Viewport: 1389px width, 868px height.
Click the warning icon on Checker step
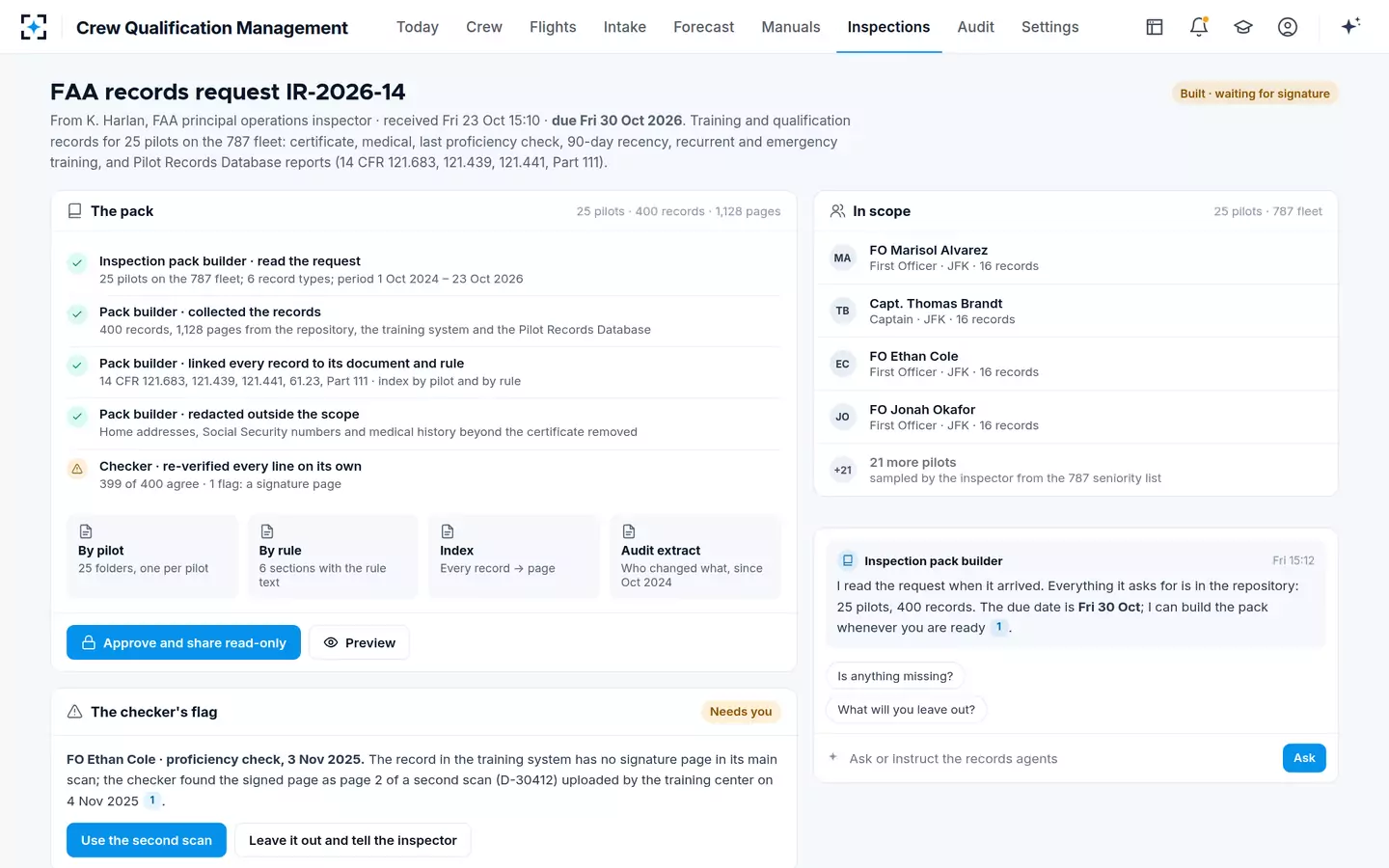(77, 469)
